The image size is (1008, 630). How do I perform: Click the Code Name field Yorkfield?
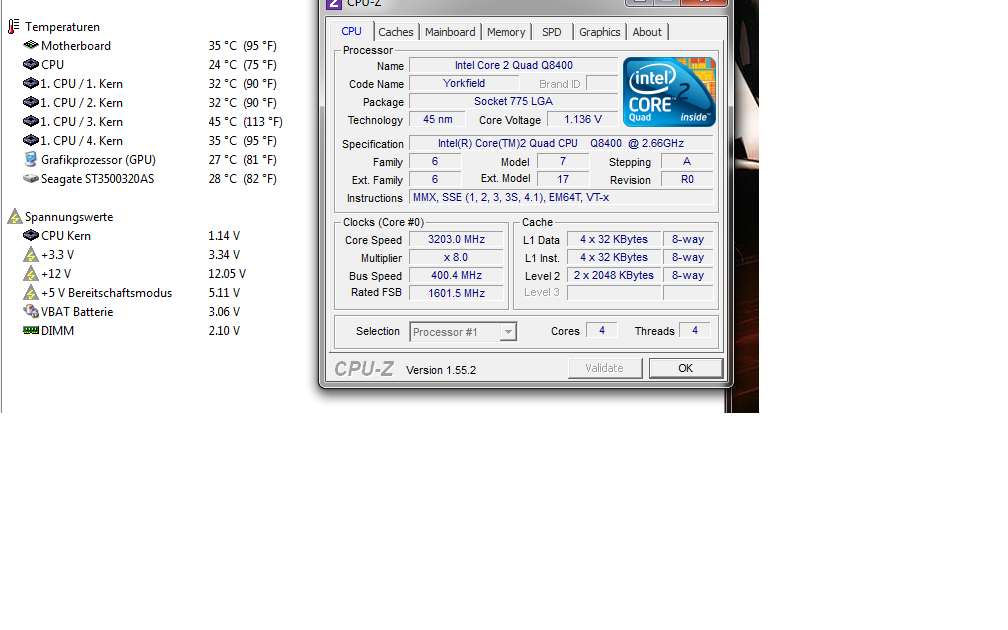tap(464, 83)
